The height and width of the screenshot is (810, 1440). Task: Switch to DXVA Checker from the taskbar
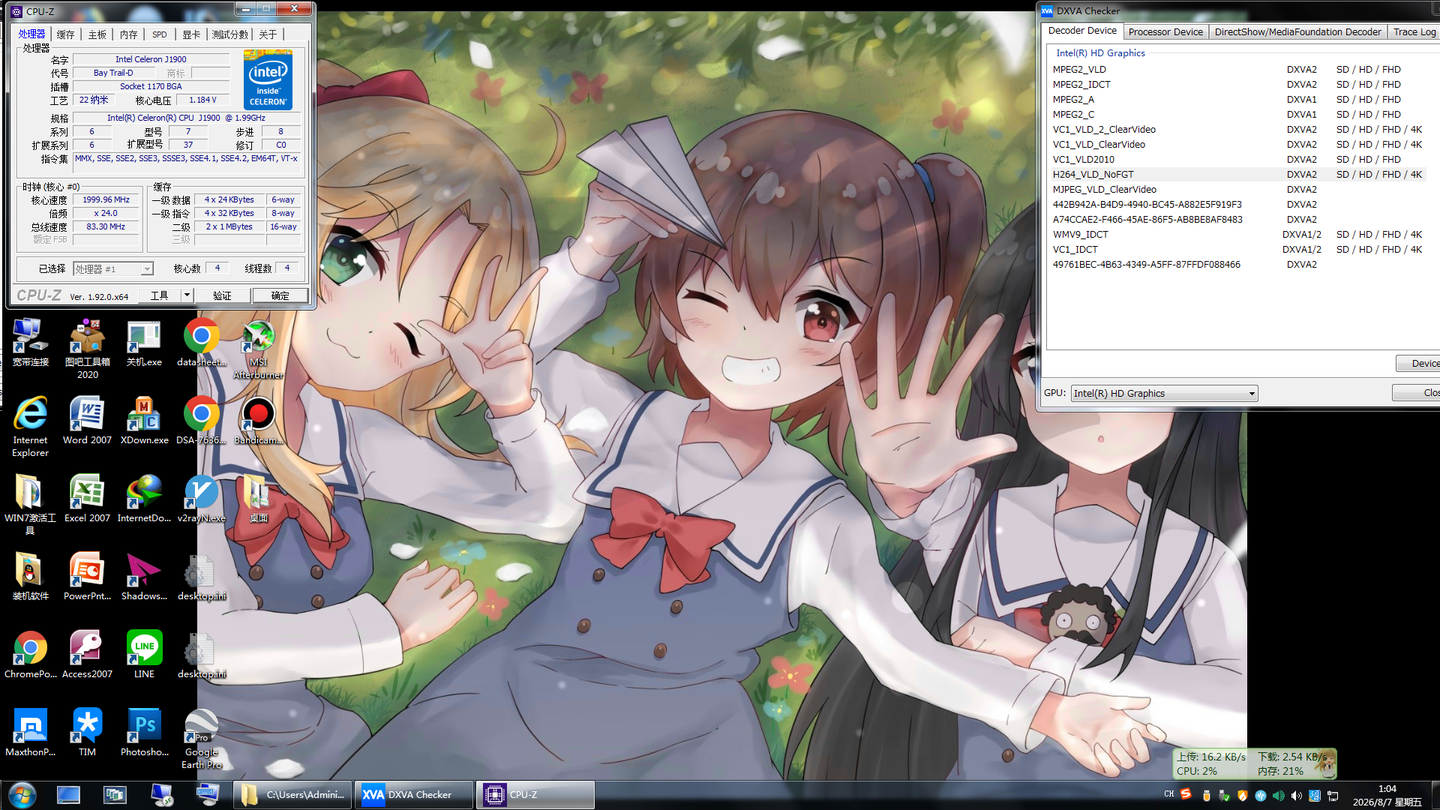click(x=414, y=795)
